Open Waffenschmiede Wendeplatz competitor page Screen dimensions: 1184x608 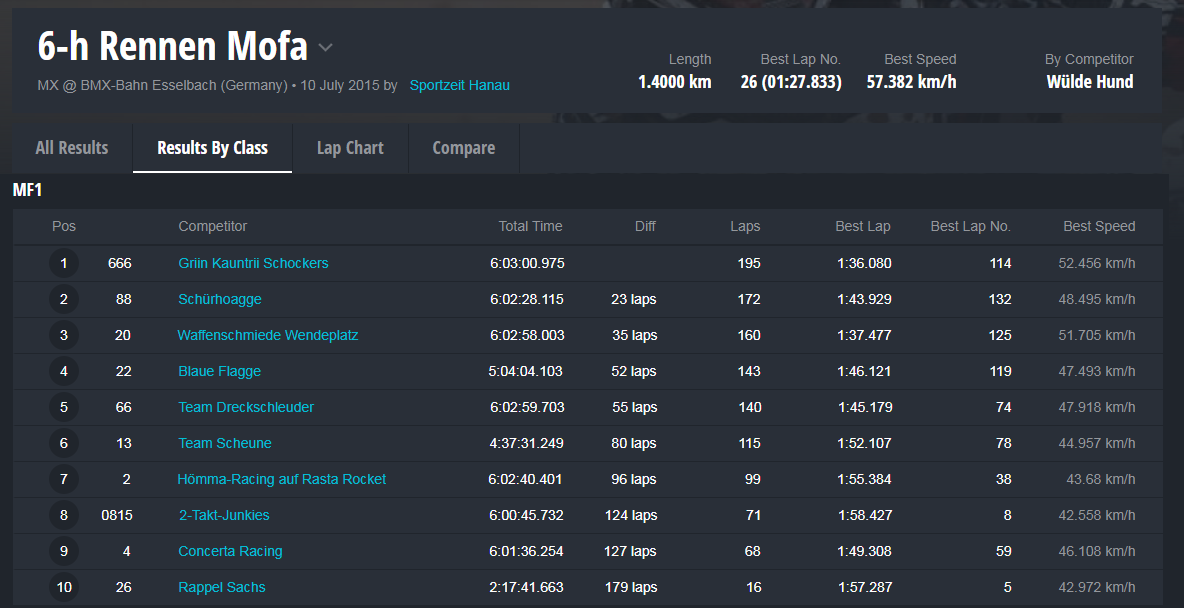(268, 335)
